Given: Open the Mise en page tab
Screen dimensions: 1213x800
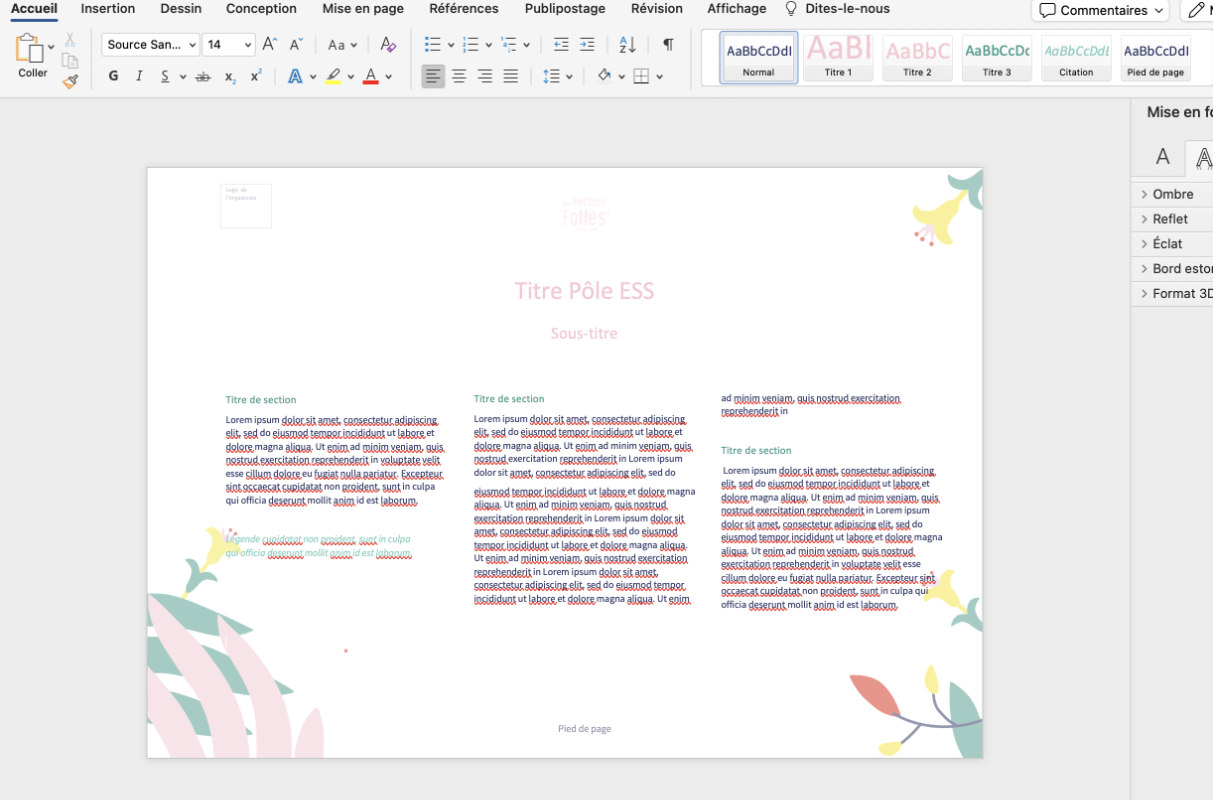Looking at the screenshot, I should (x=363, y=9).
